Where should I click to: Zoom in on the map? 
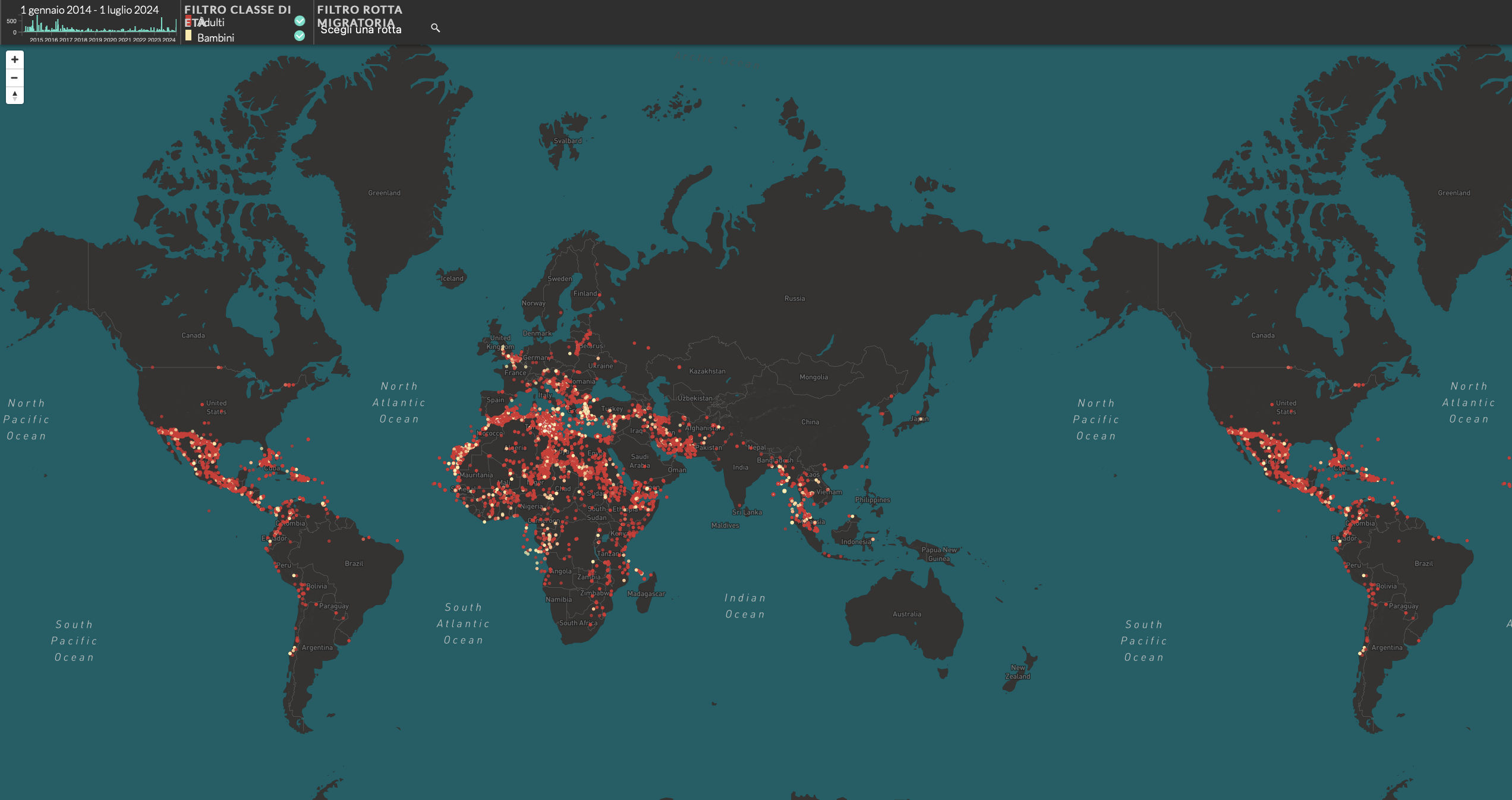[15, 59]
